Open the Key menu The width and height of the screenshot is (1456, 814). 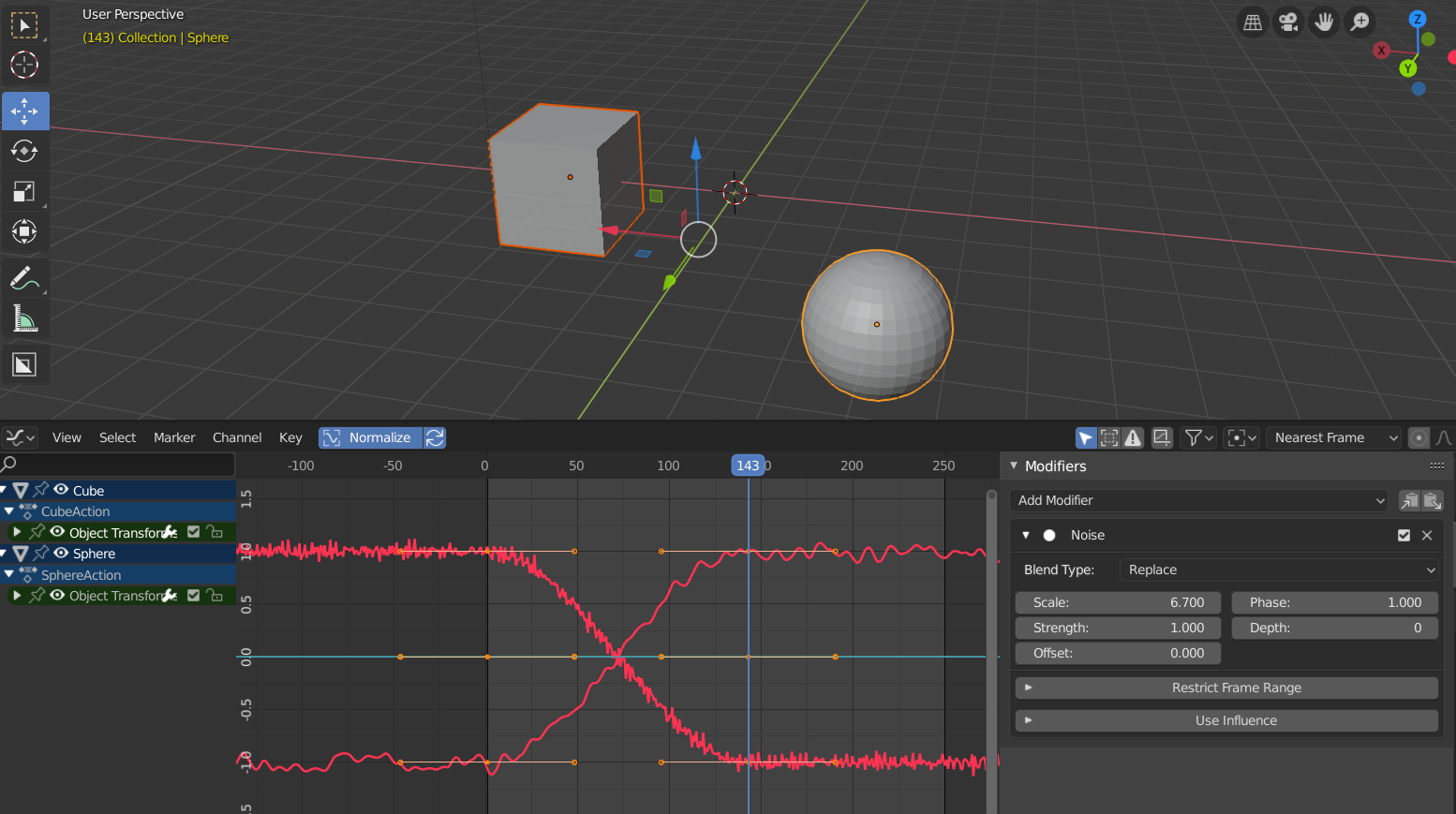click(290, 437)
